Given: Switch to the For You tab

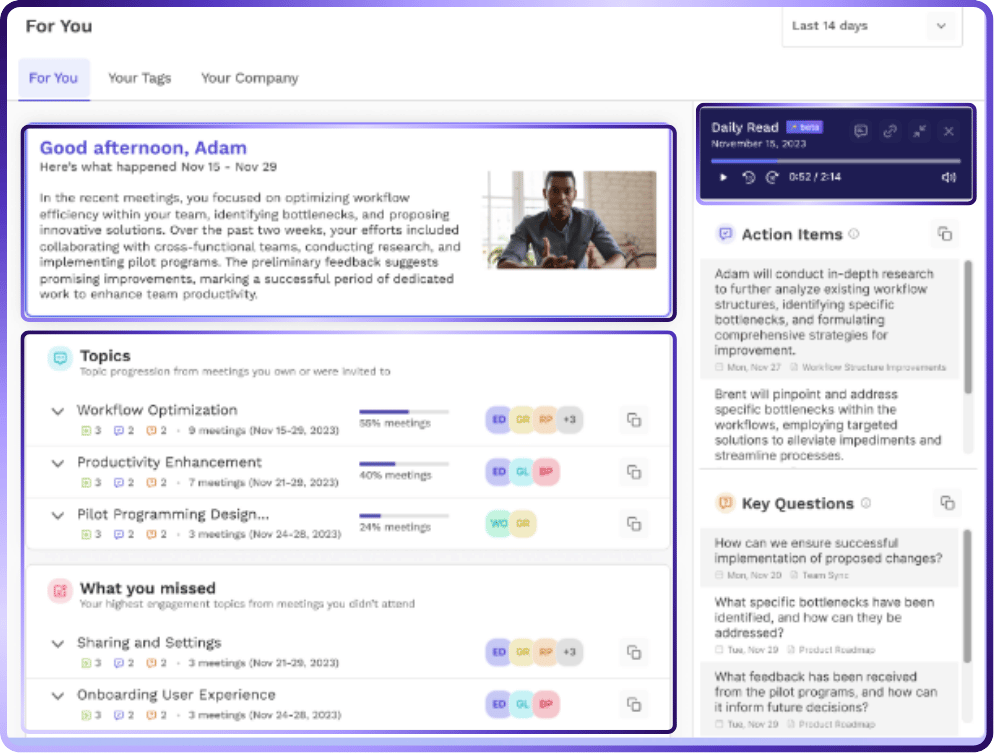Looking at the screenshot, I should [54, 79].
